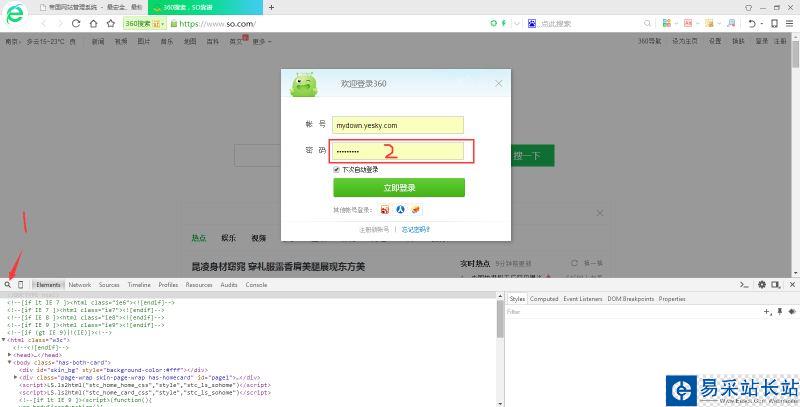Click the DevTools dock-side icon
Viewport: 800px width, 407px height.
tap(776, 285)
